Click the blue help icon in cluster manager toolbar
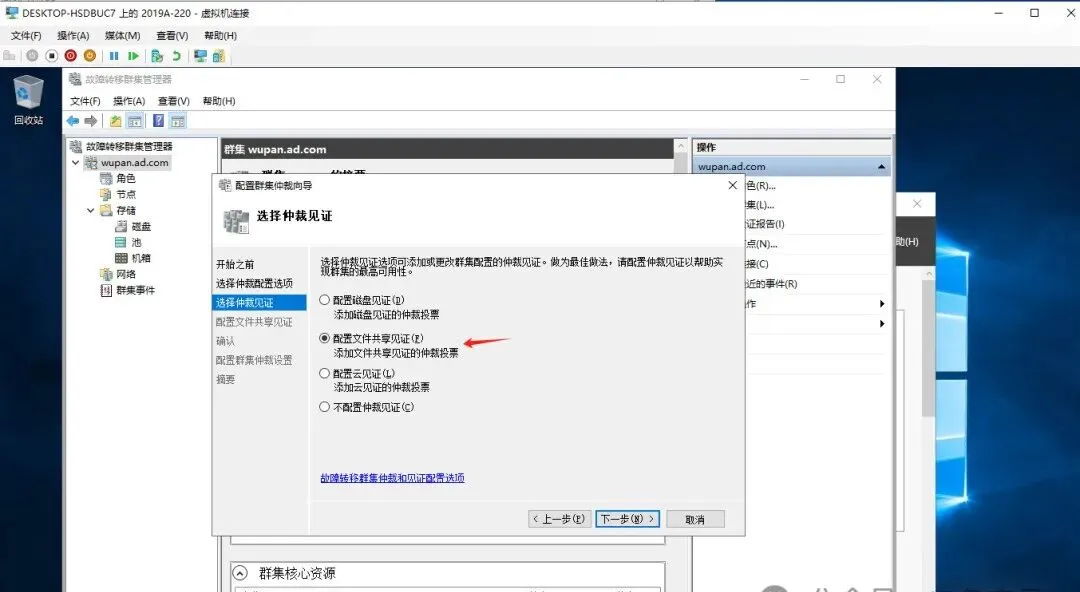Screen dimensions: 1080x592 coord(156,119)
